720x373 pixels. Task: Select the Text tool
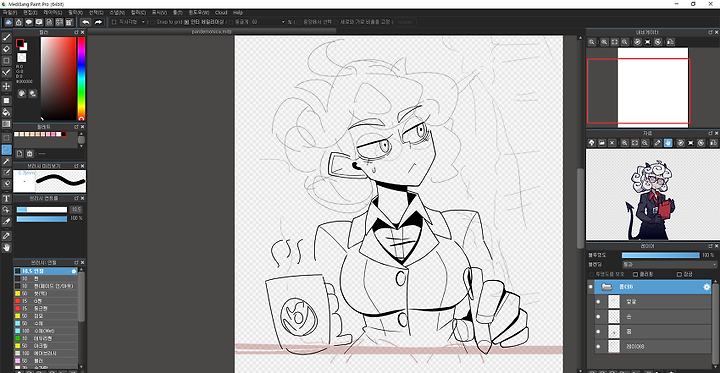(6, 198)
